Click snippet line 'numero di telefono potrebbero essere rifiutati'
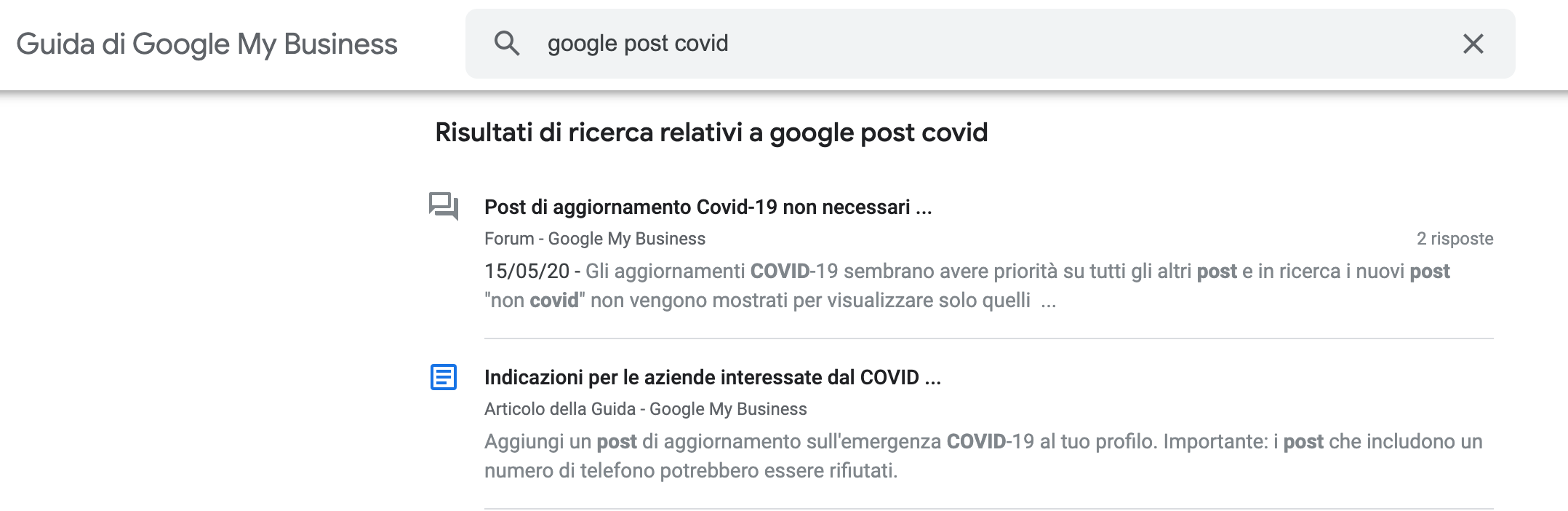 coord(691,471)
